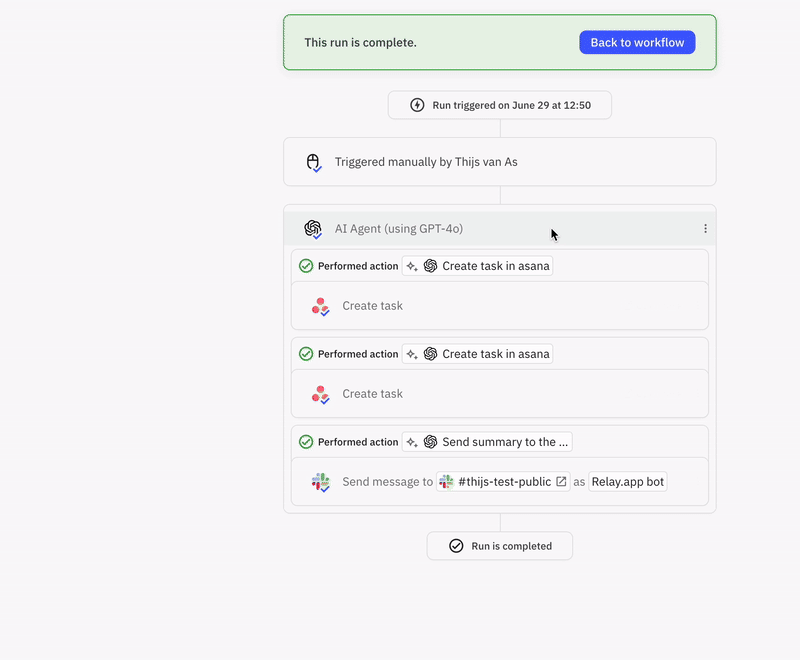
Task: Click the lightning icon on the run trigger chip
Action: [417, 104]
